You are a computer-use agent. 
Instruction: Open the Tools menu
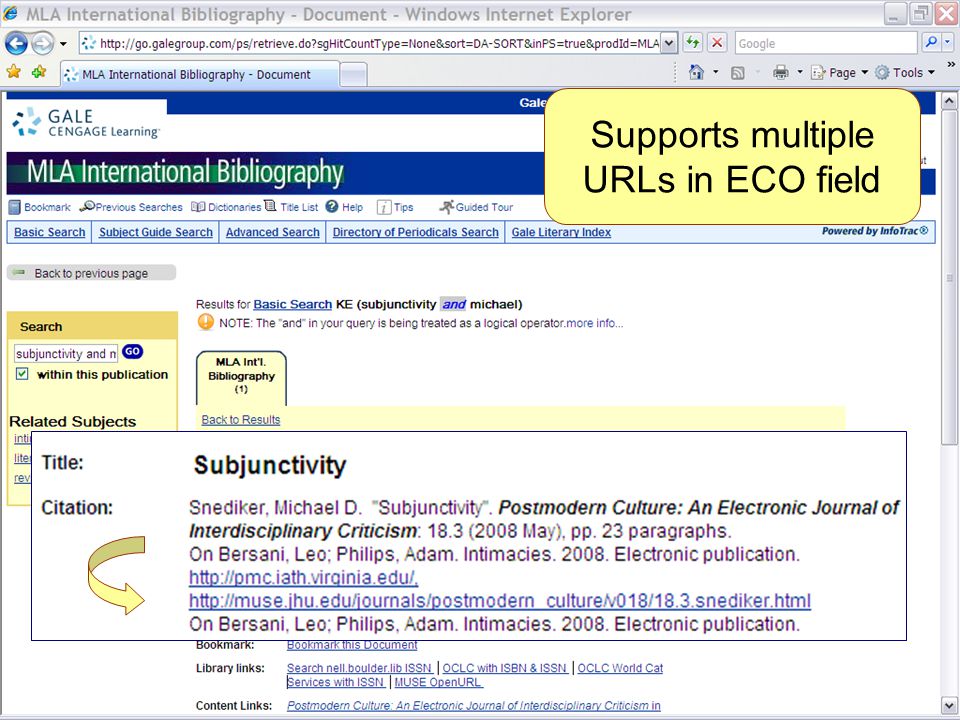pyautogui.click(x=905, y=73)
